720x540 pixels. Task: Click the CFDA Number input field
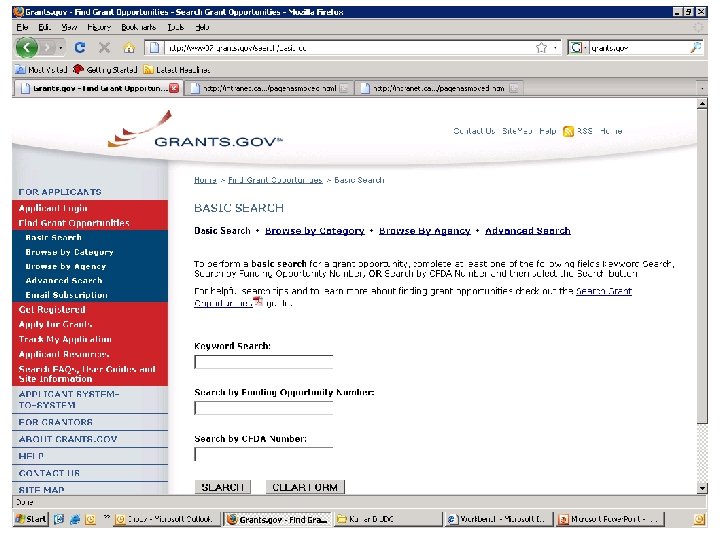[x=264, y=454]
